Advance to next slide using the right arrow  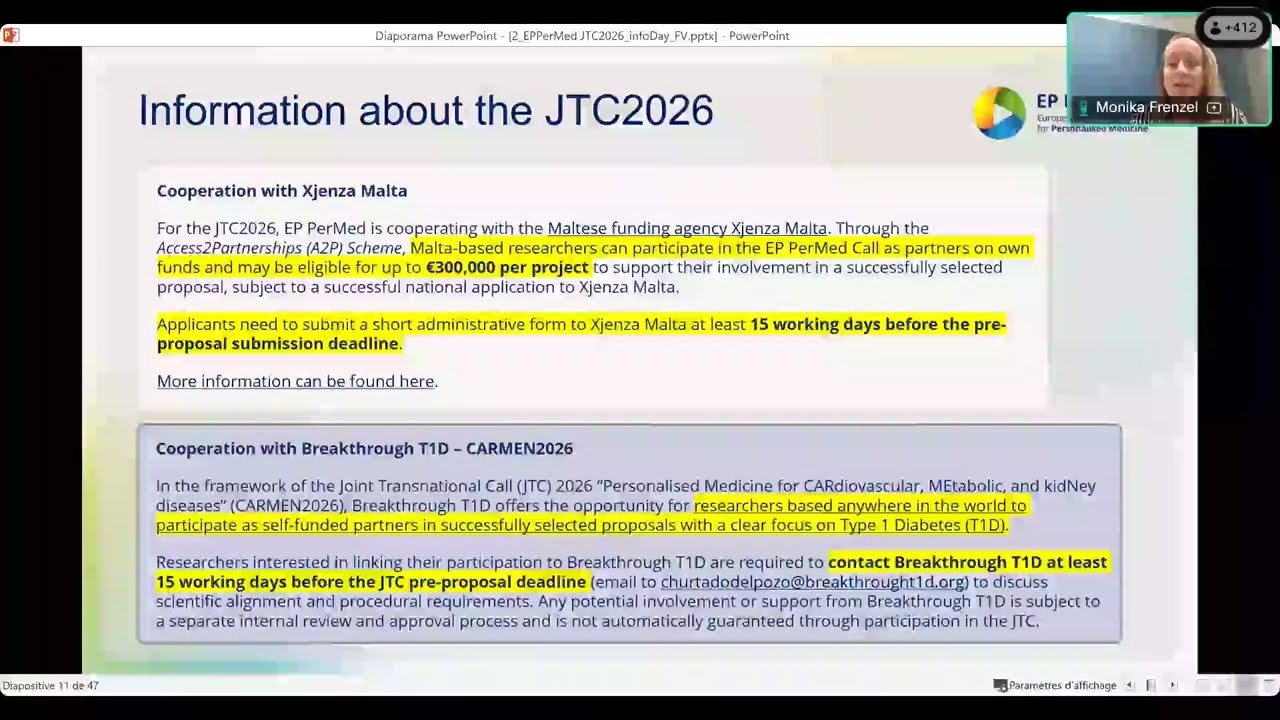(x=1173, y=686)
